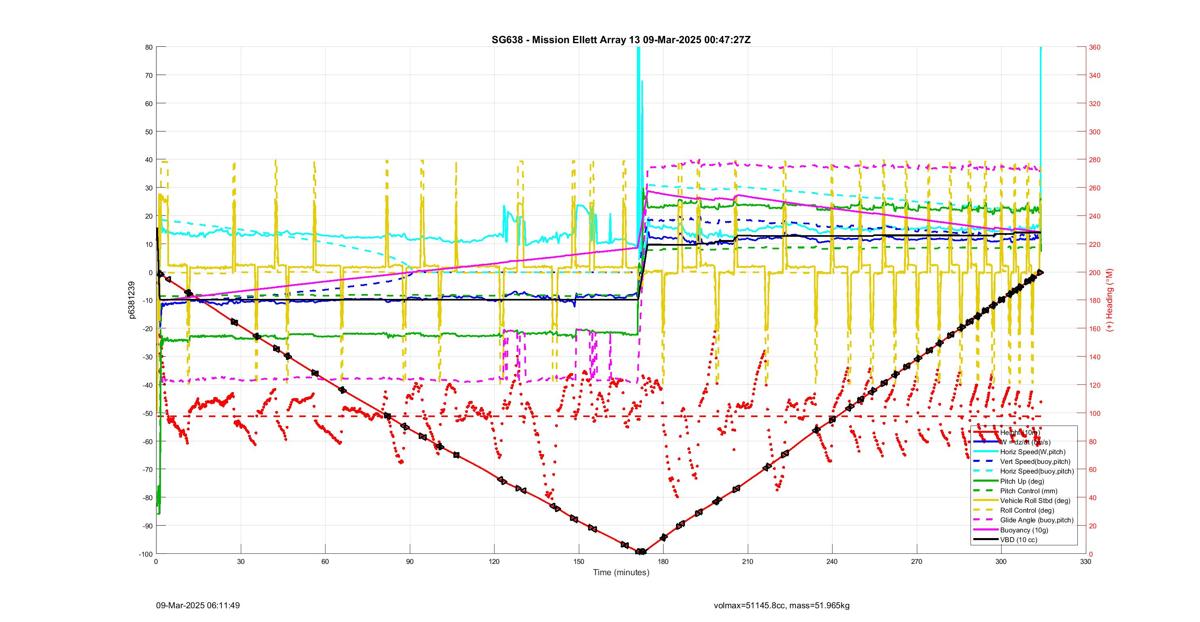Click the right heading axis tick '360'
1200x622 pixels.
pos(1096,47)
